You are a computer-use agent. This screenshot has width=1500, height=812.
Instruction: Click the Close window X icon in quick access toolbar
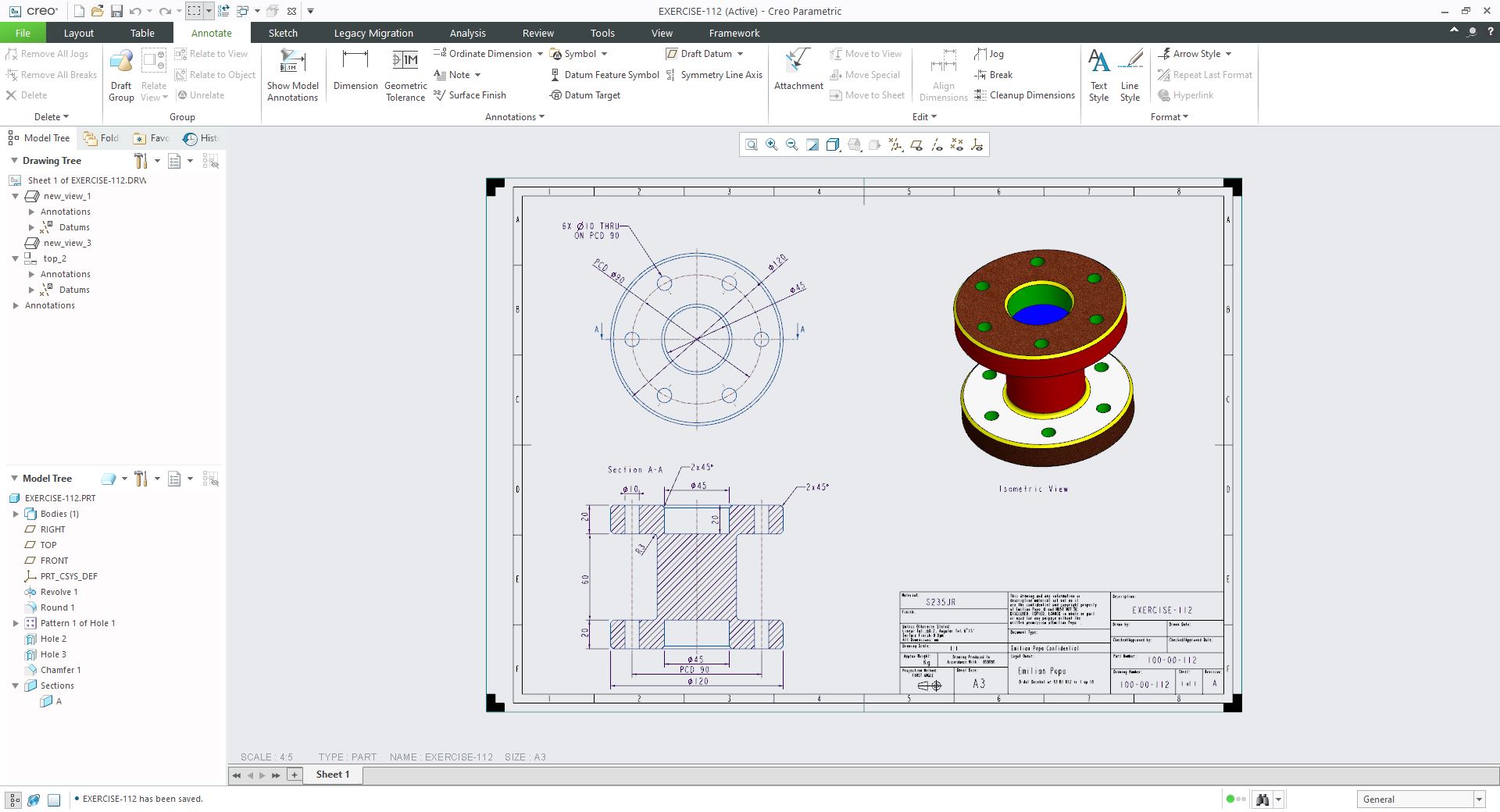291,11
